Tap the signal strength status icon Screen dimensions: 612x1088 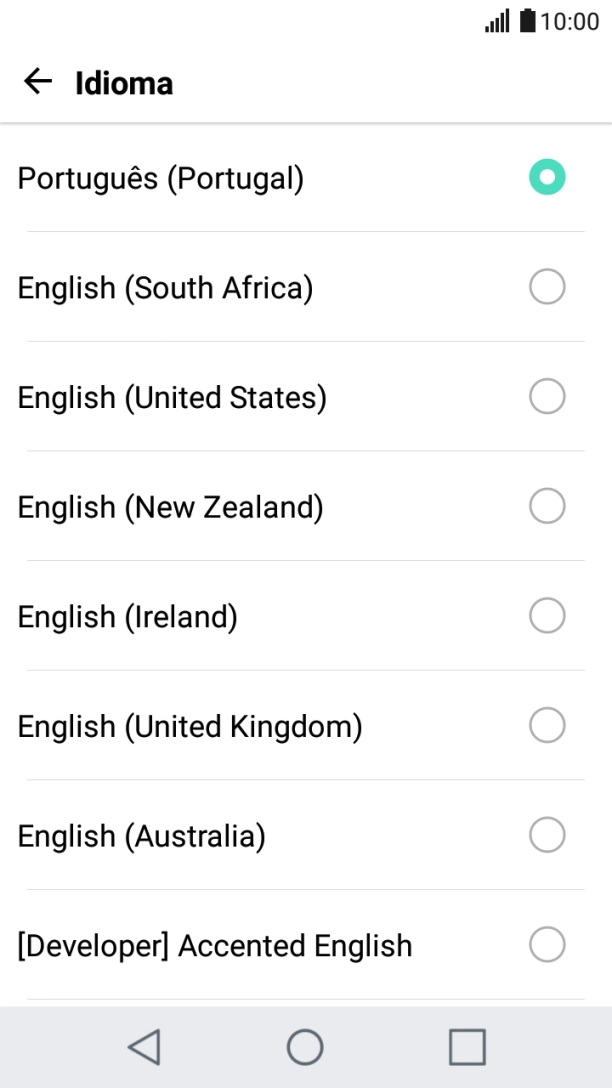pos(497,21)
